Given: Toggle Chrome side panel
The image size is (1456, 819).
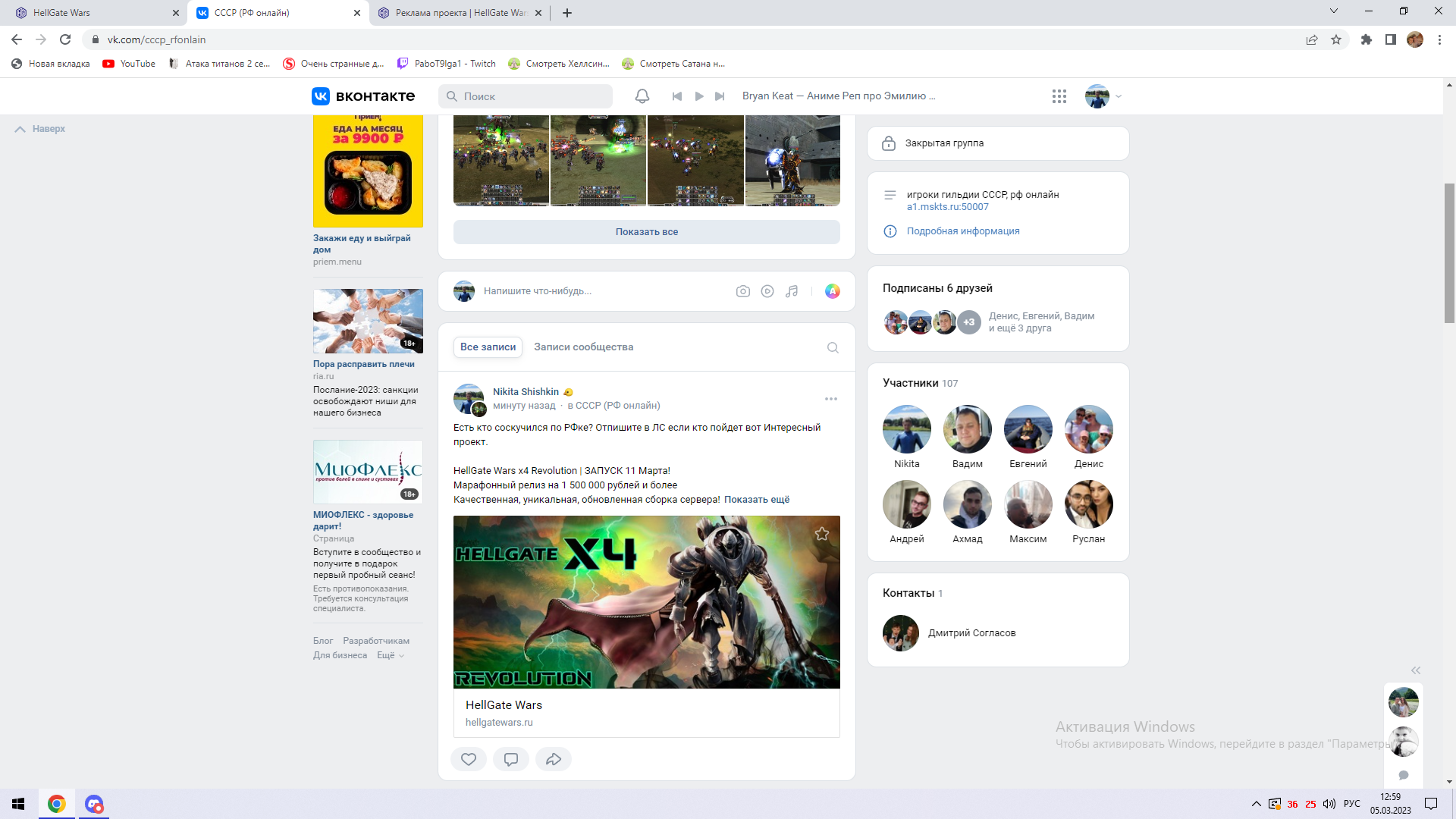Looking at the screenshot, I should point(1391,39).
